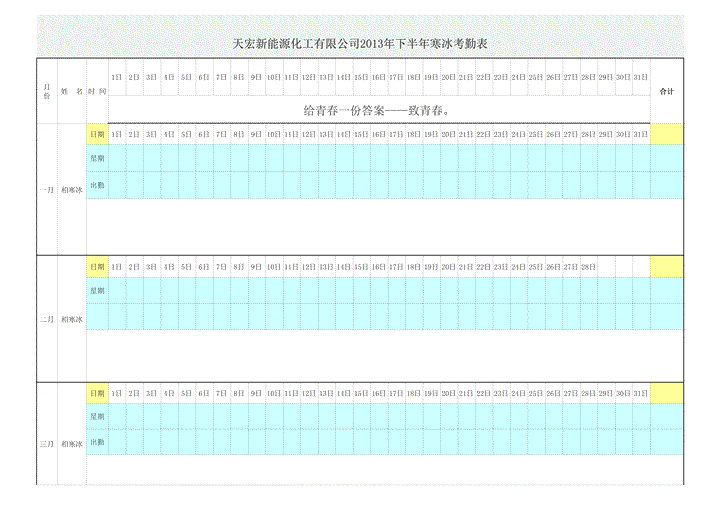Click the name 柏寒冰 in the 二月 section
This screenshot has height=510, width=721.
(x=72, y=319)
